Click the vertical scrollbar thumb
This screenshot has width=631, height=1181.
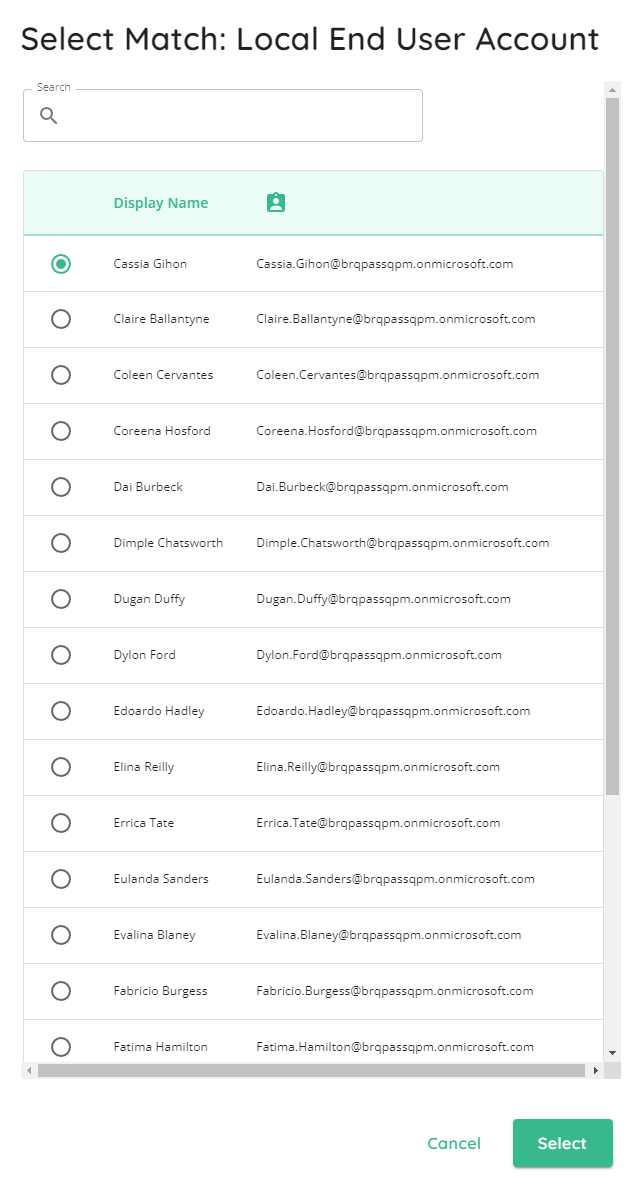pos(612,446)
